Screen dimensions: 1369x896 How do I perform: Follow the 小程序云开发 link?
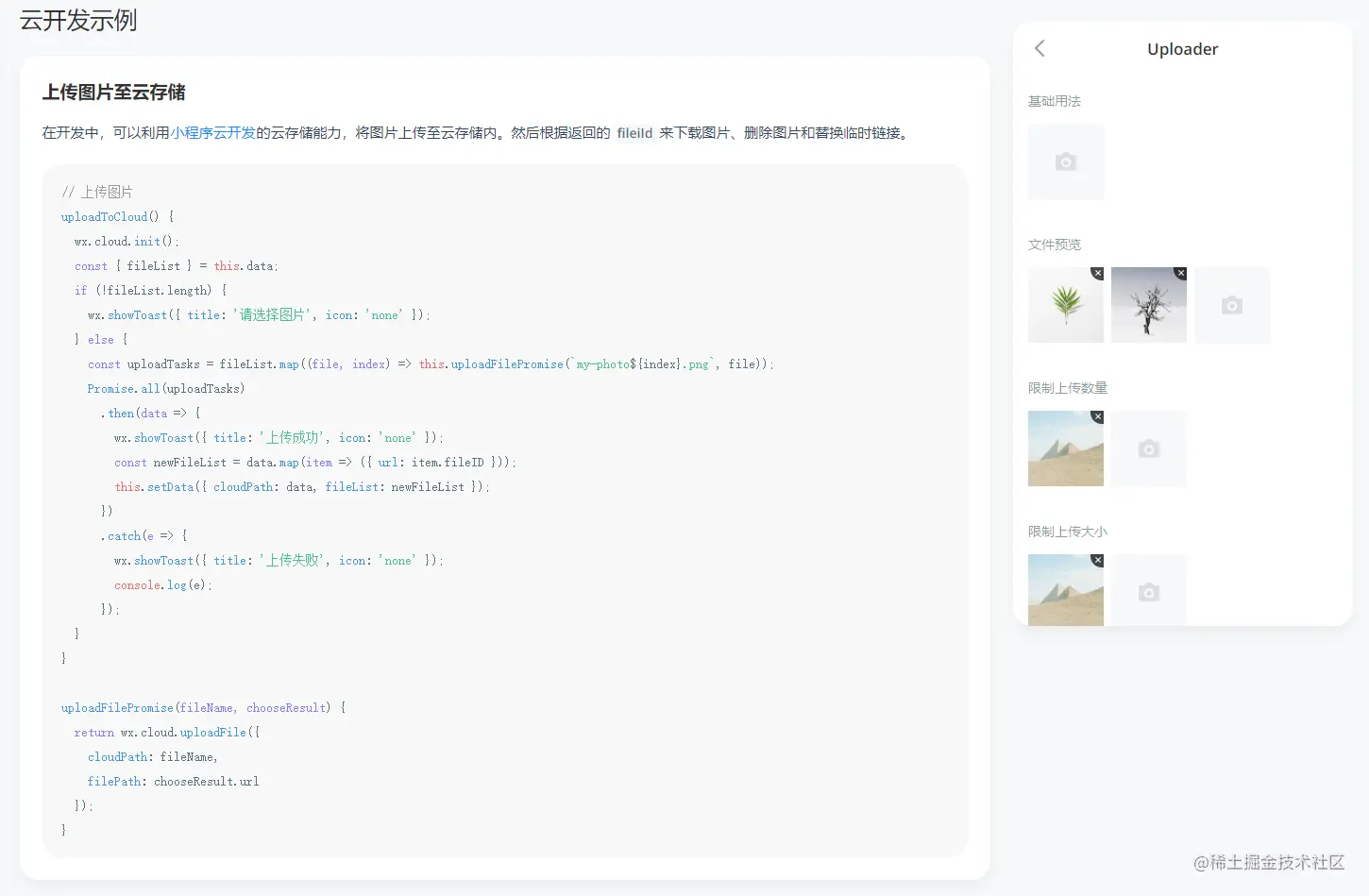point(212,133)
